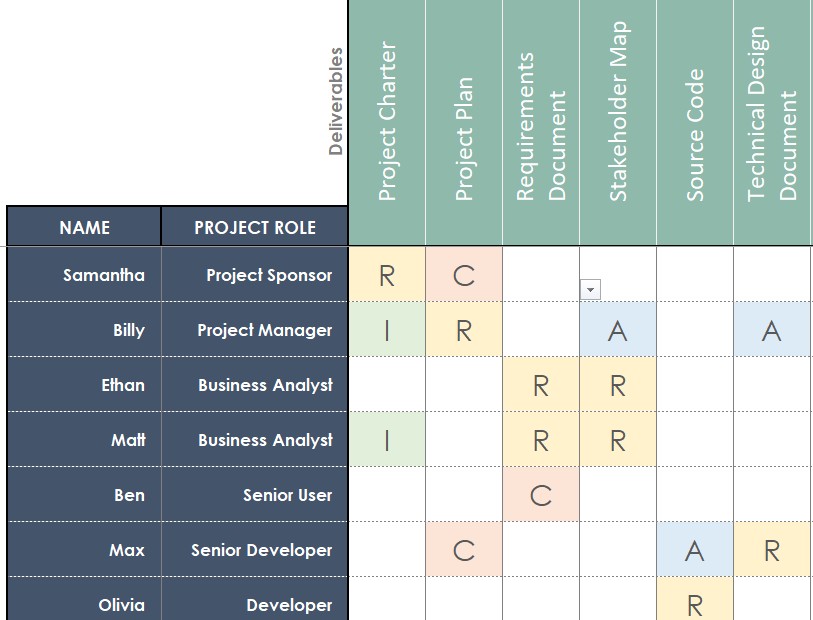
Task: Select the PROJECT ROLE header cell
Action: (x=255, y=227)
